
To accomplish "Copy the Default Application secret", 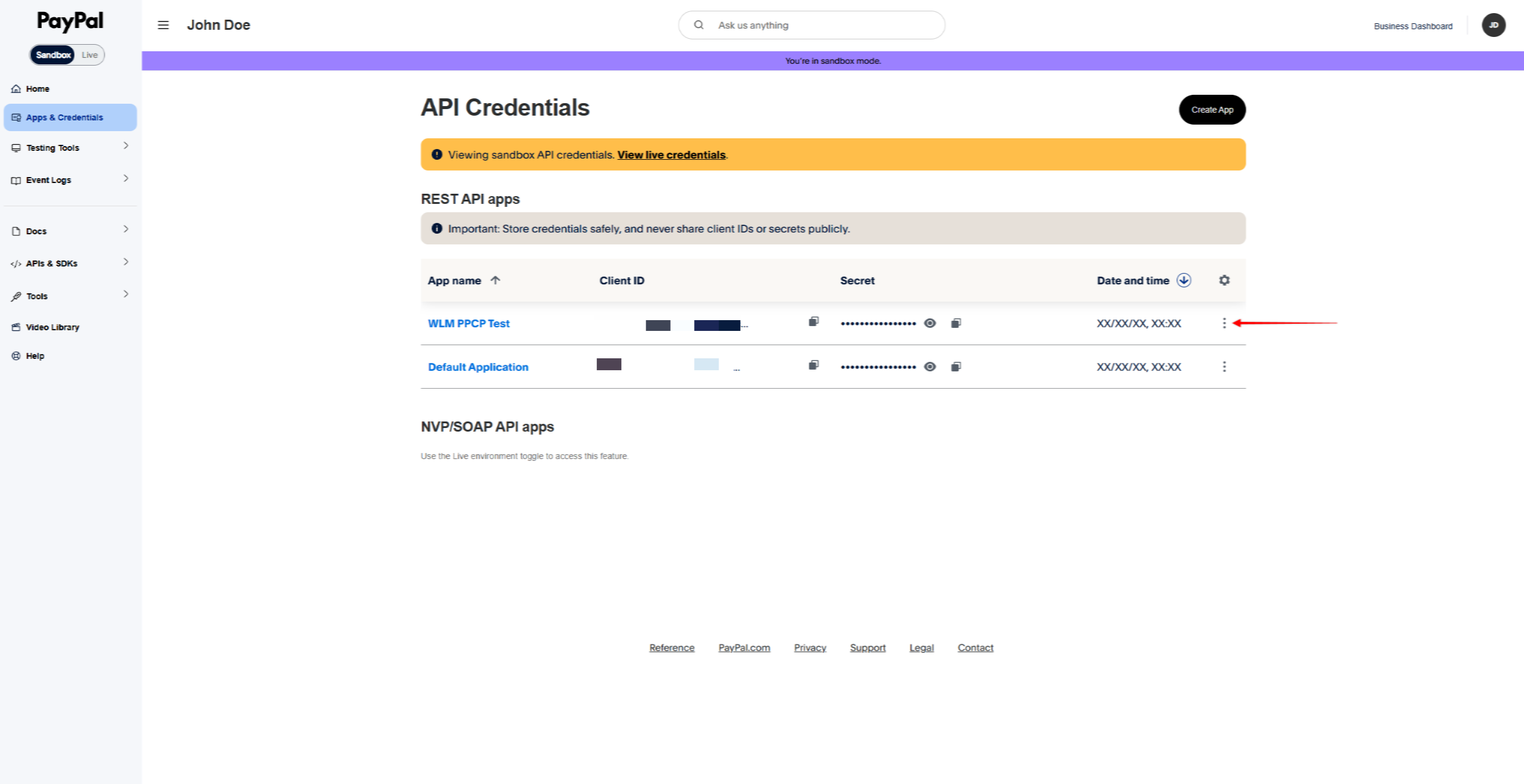I will pos(956,367).
